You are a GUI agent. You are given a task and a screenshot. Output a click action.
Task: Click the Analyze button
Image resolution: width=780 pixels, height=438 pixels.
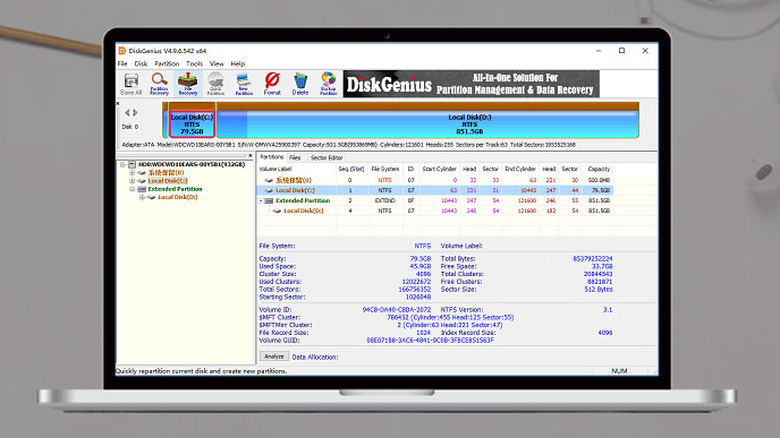[274, 356]
